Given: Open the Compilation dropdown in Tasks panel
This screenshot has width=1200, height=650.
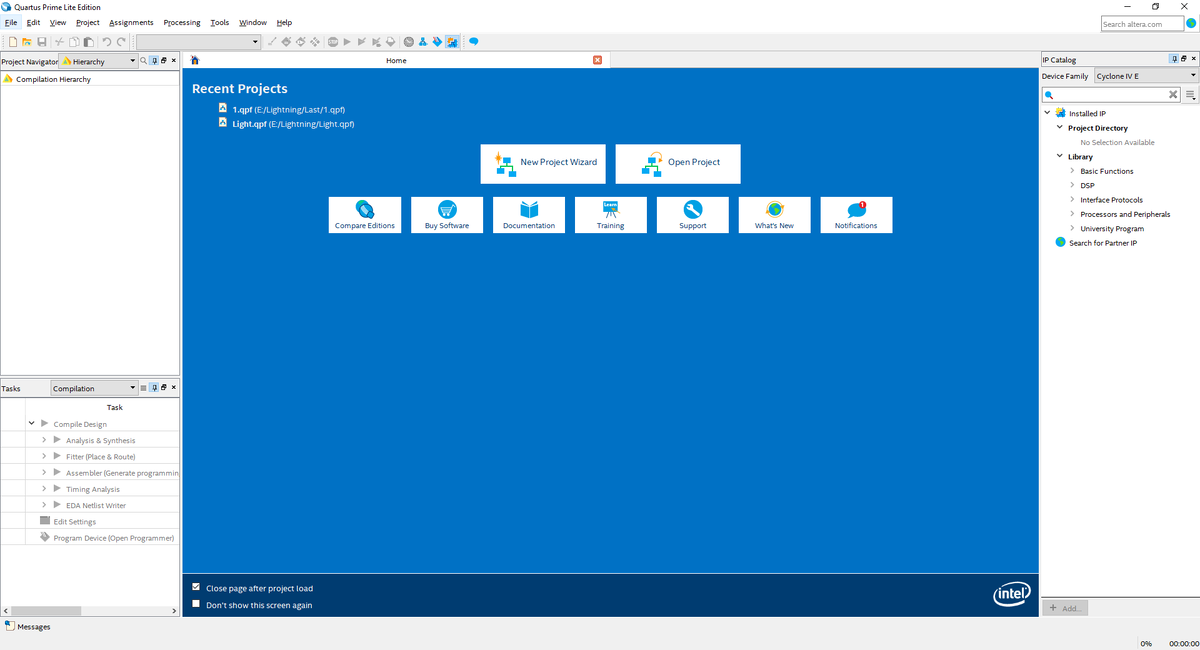Looking at the screenshot, I should click(x=94, y=388).
